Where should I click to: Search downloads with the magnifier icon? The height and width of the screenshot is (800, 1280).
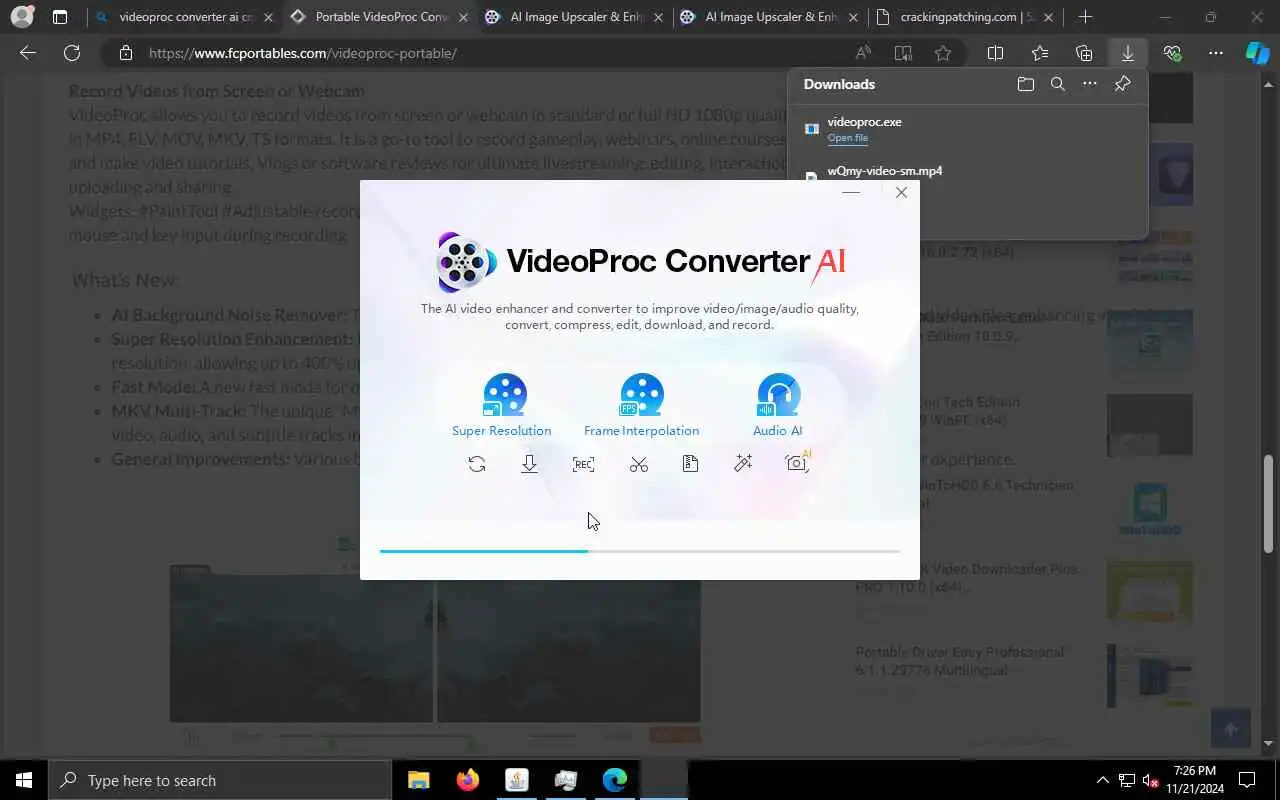pyautogui.click(x=1058, y=85)
